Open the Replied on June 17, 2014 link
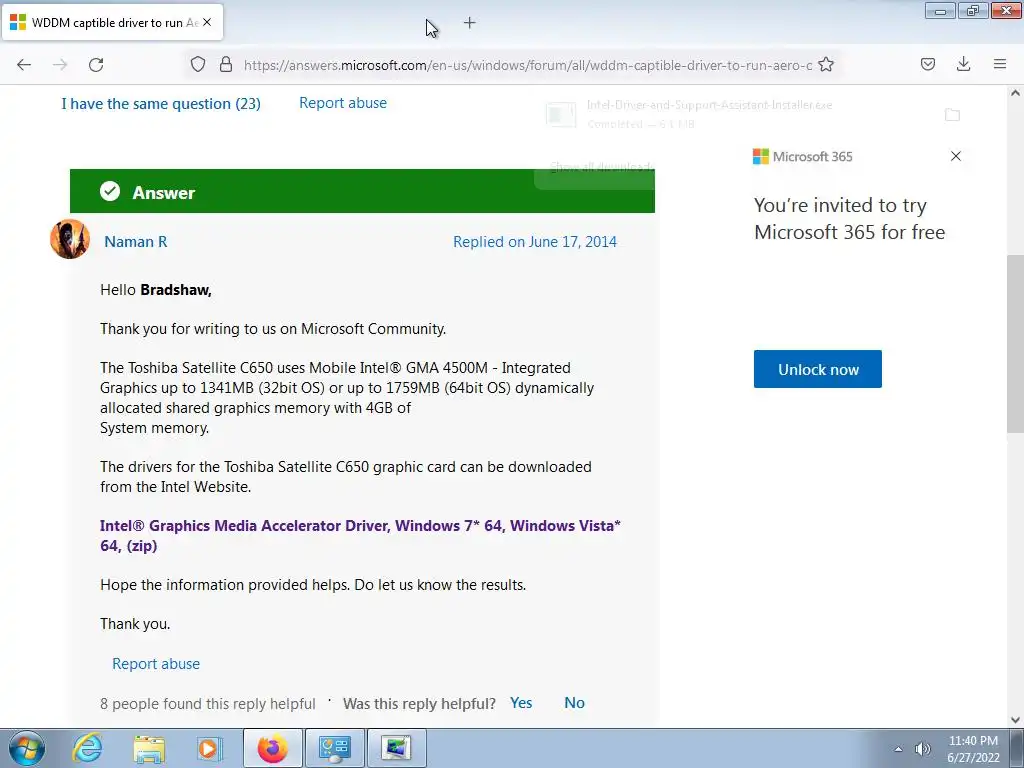The height and width of the screenshot is (768, 1024). click(x=535, y=242)
